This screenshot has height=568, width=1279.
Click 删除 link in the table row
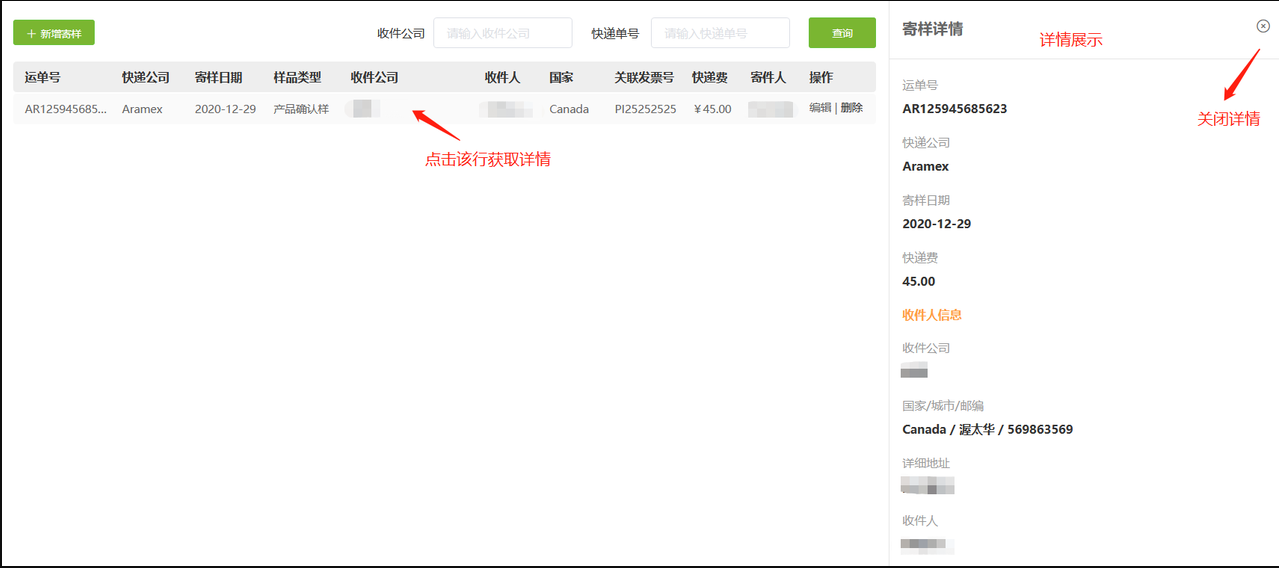[x=851, y=108]
